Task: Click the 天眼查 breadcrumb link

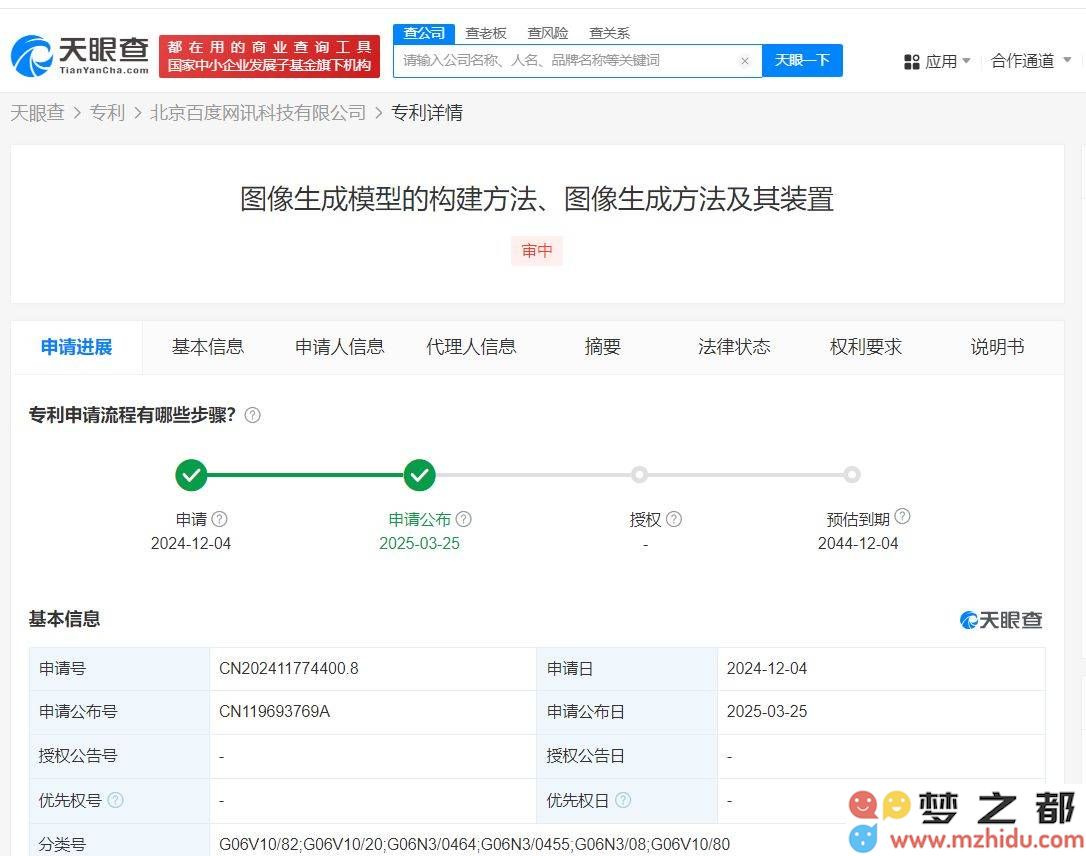Action: (37, 112)
